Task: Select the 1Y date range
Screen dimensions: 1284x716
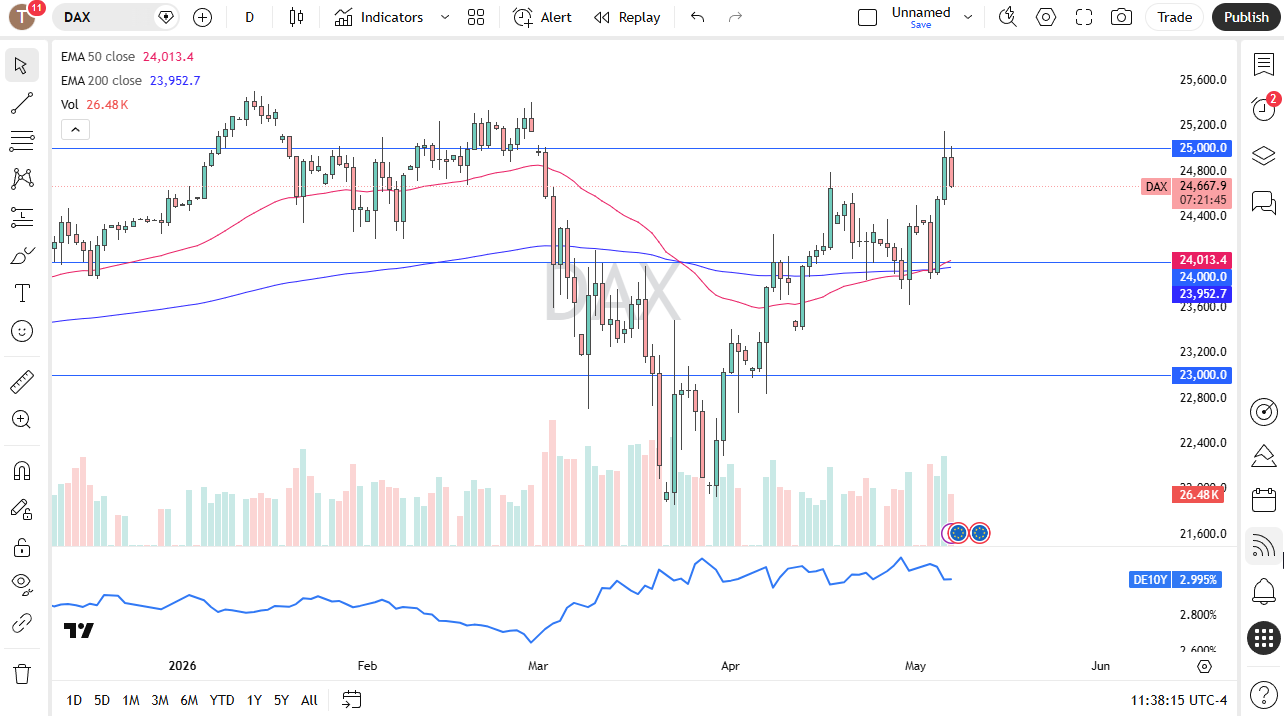Action: coord(254,700)
